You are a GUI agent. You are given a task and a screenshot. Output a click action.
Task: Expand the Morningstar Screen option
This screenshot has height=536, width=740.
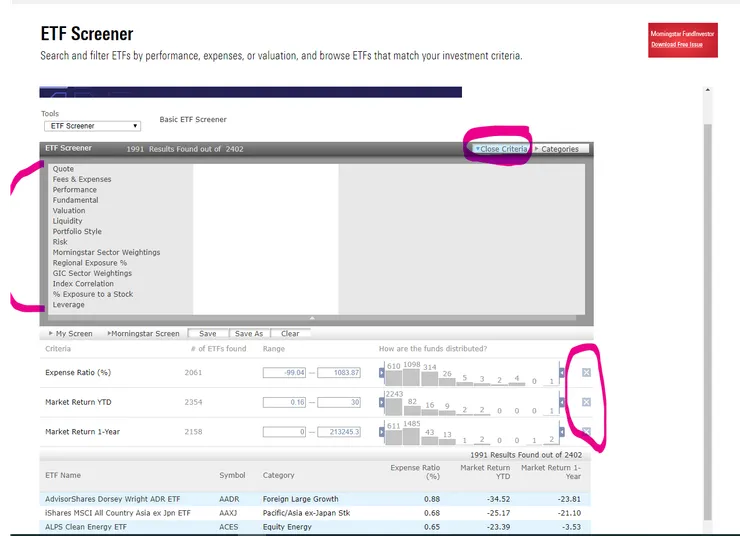[x=143, y=334]
